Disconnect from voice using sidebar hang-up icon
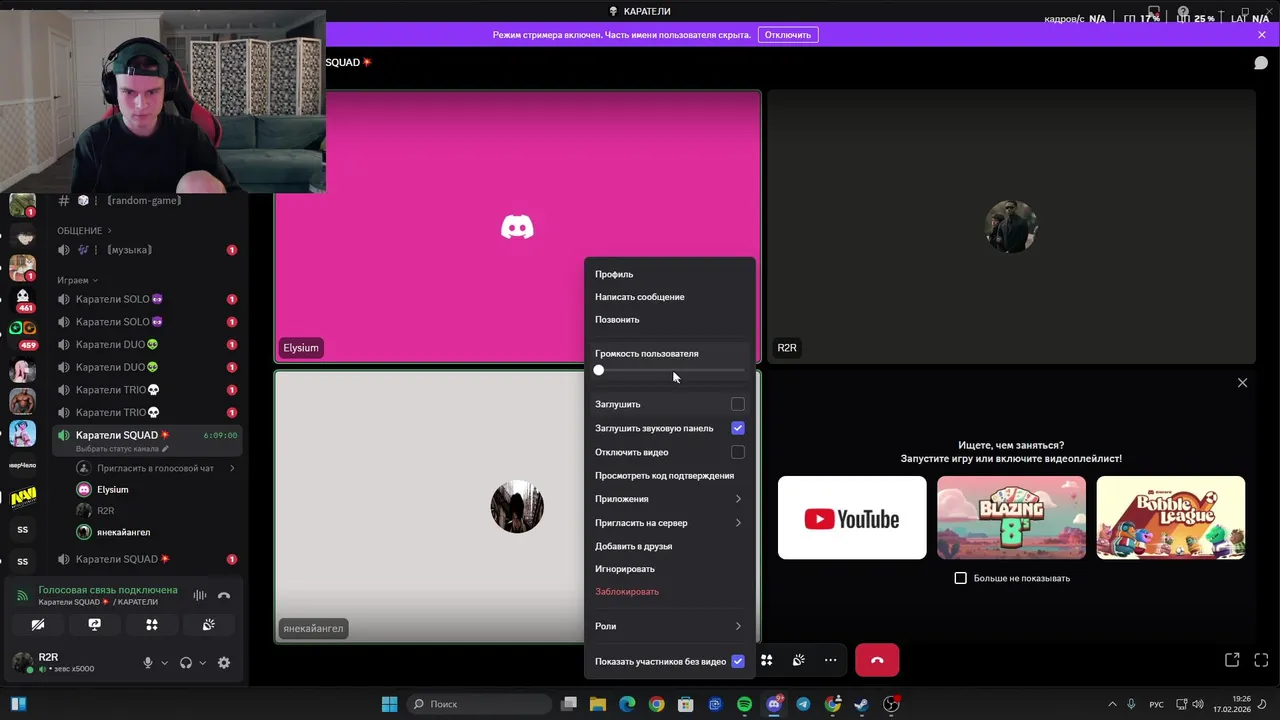This screenshot has height=720, width=1280. click(224, 596)
